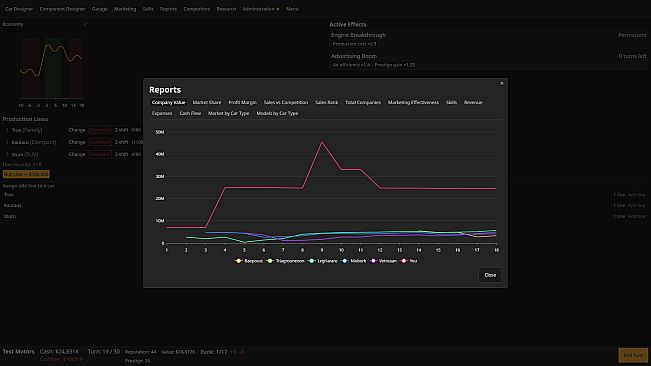This screenshot has width=651, height=366.
Task: Switch to the Market Share tab
Action: click(x=207, y=102)
